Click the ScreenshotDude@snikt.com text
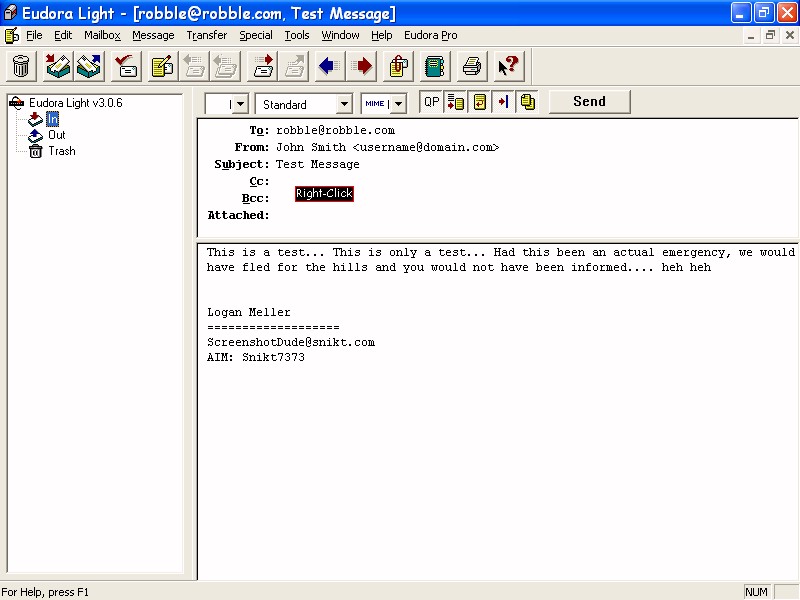Screen dimensions: 800x600 click(x=291, y=342)
